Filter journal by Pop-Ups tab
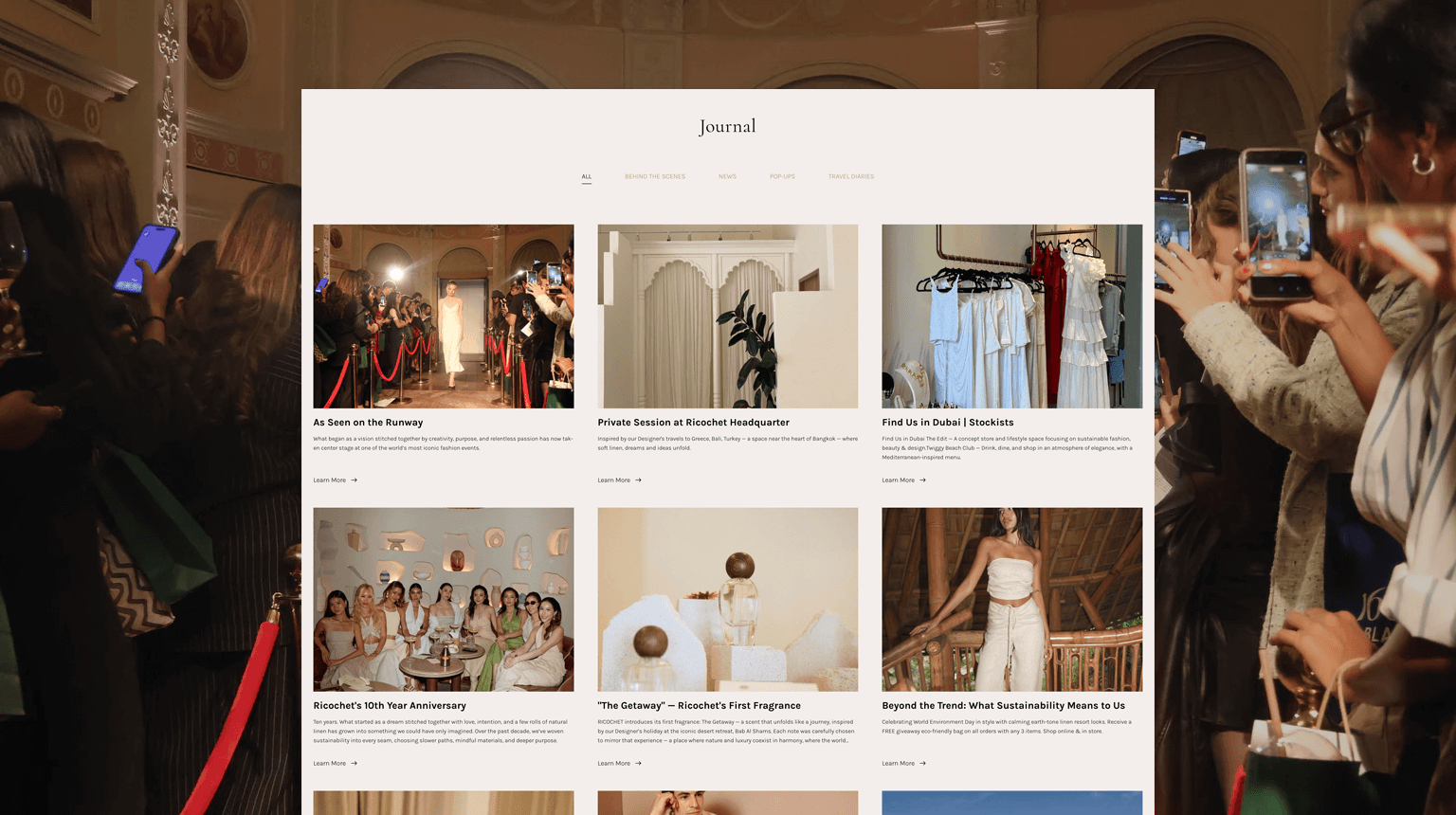This screenshot has width=1456, height=815. [x=782, y=176]
